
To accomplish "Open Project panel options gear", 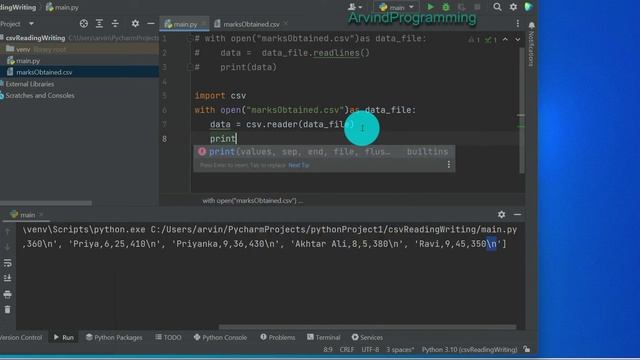I will coord(135,24).
